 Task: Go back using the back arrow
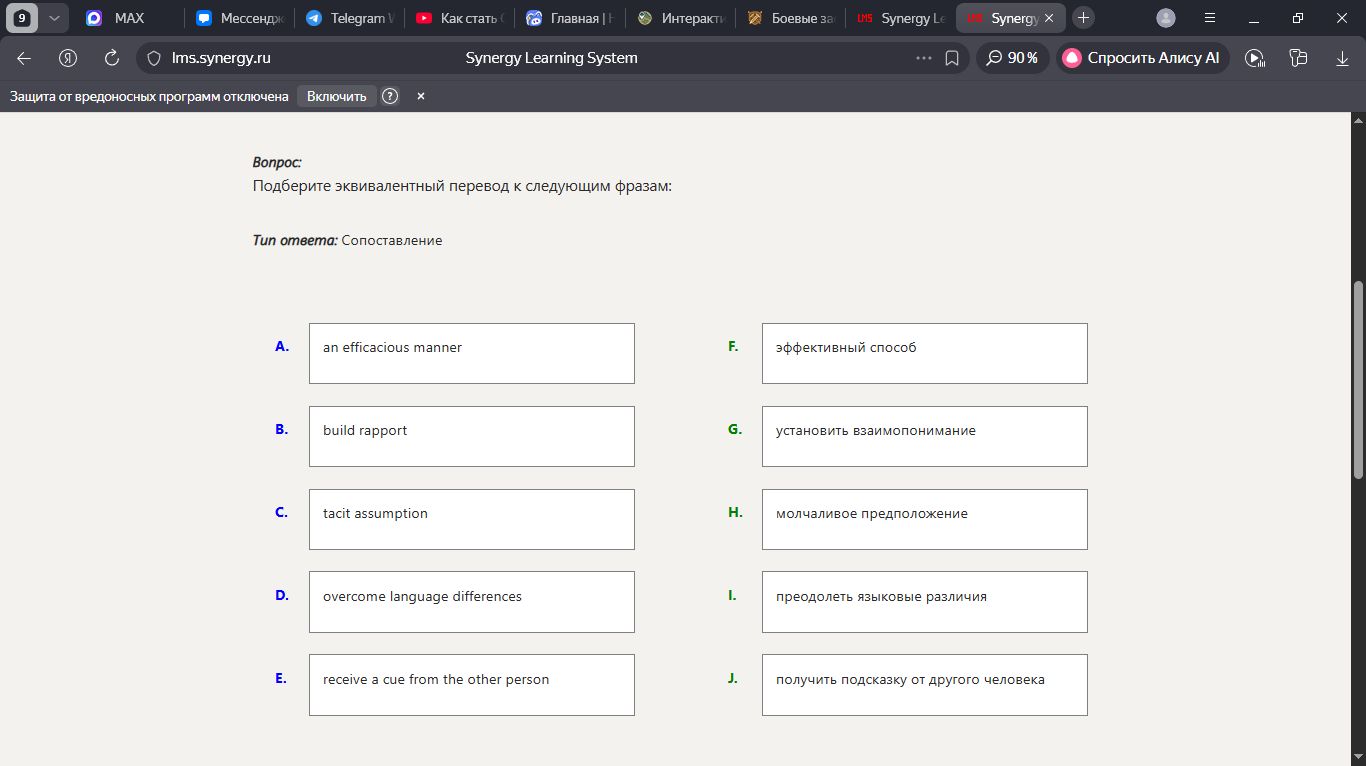(24, 58)
